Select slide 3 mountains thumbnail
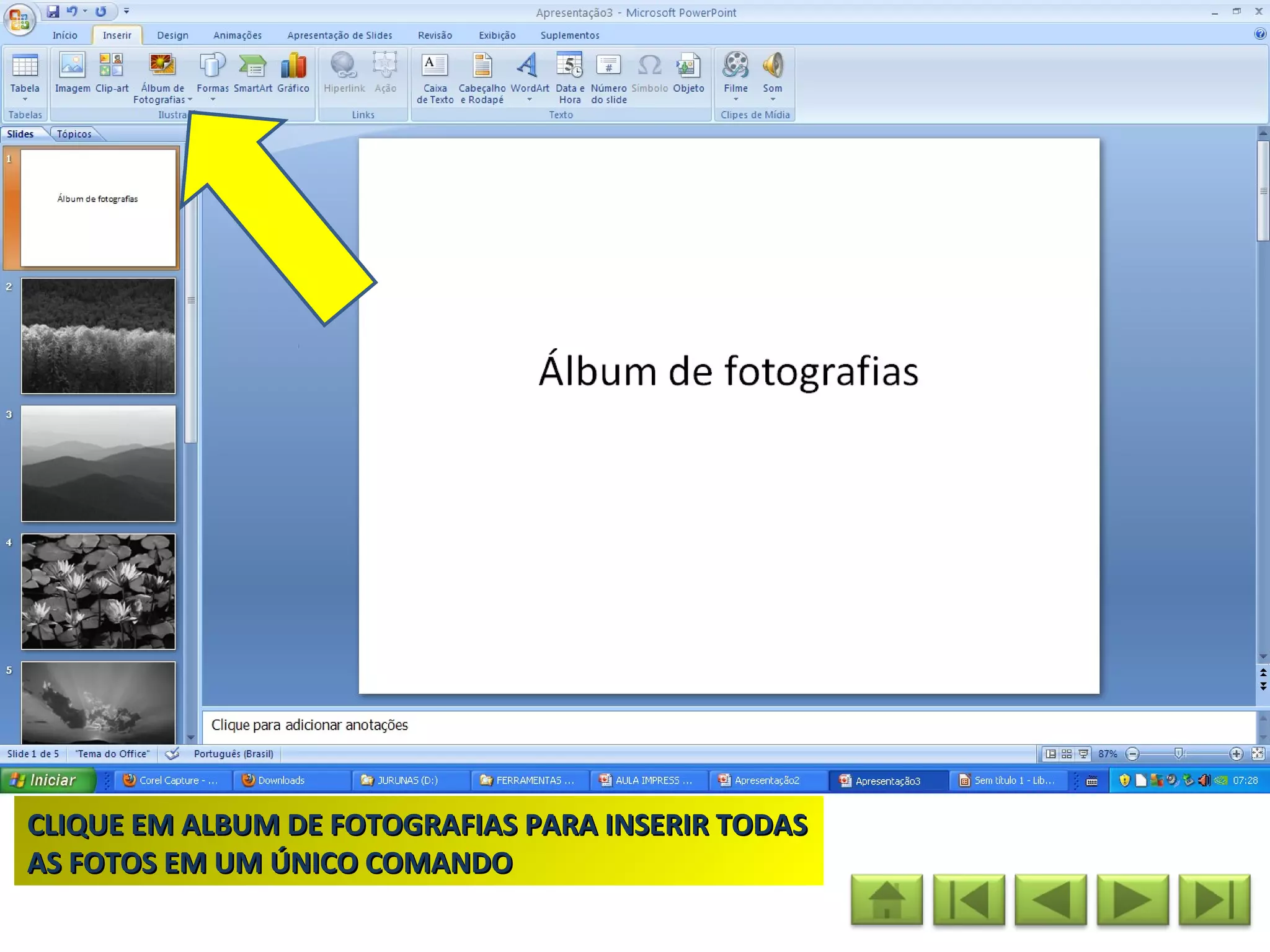This screenshot has width=1270, height=952. [x=98, y=464]
